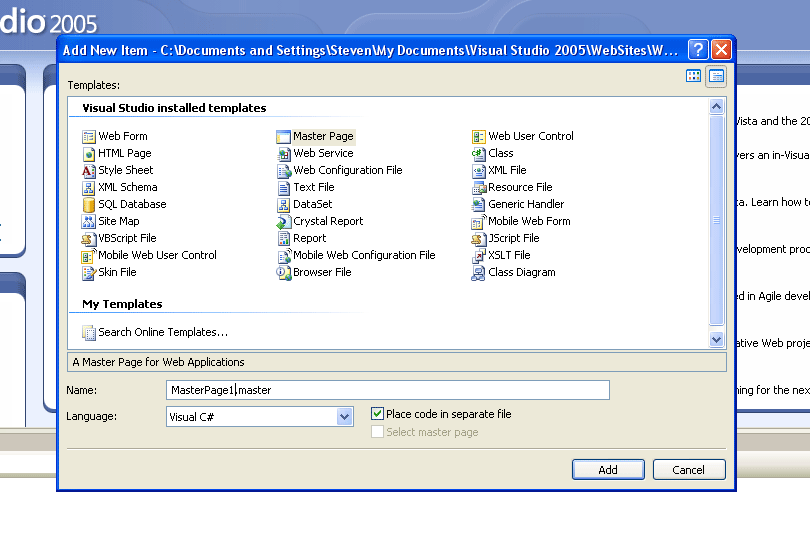Select the XSLT File template icon
The height and width of the screenshot is (553, 810).
click(x=479, y=256)
